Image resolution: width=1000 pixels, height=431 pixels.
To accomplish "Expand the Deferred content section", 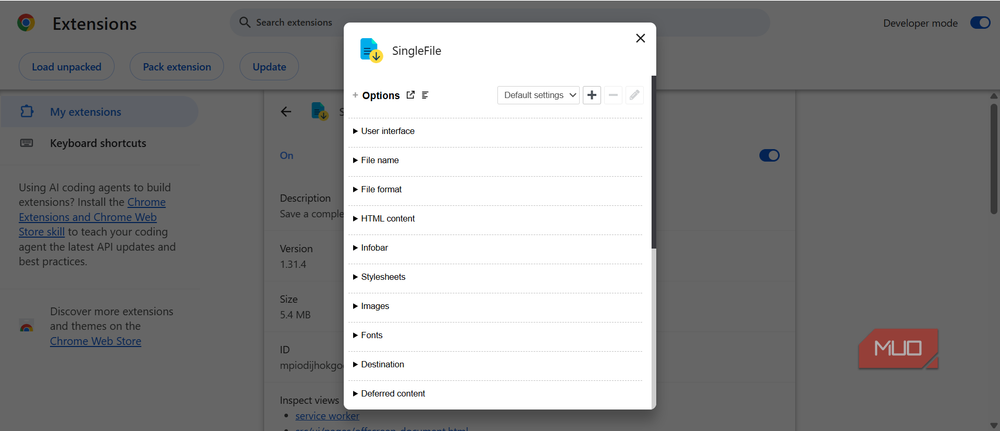I will point(497,393).
